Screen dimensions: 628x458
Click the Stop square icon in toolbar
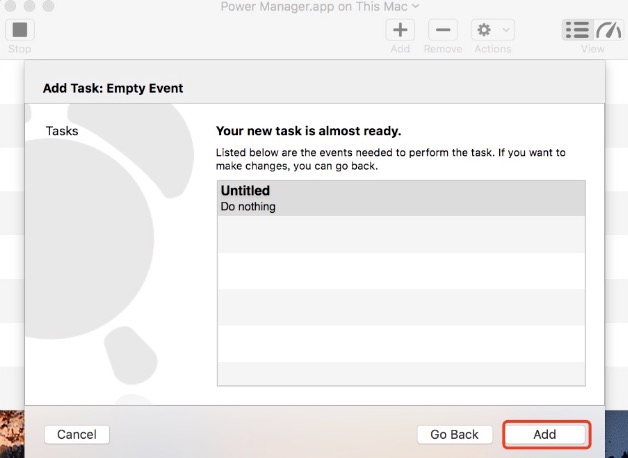(x=20, y=30)
